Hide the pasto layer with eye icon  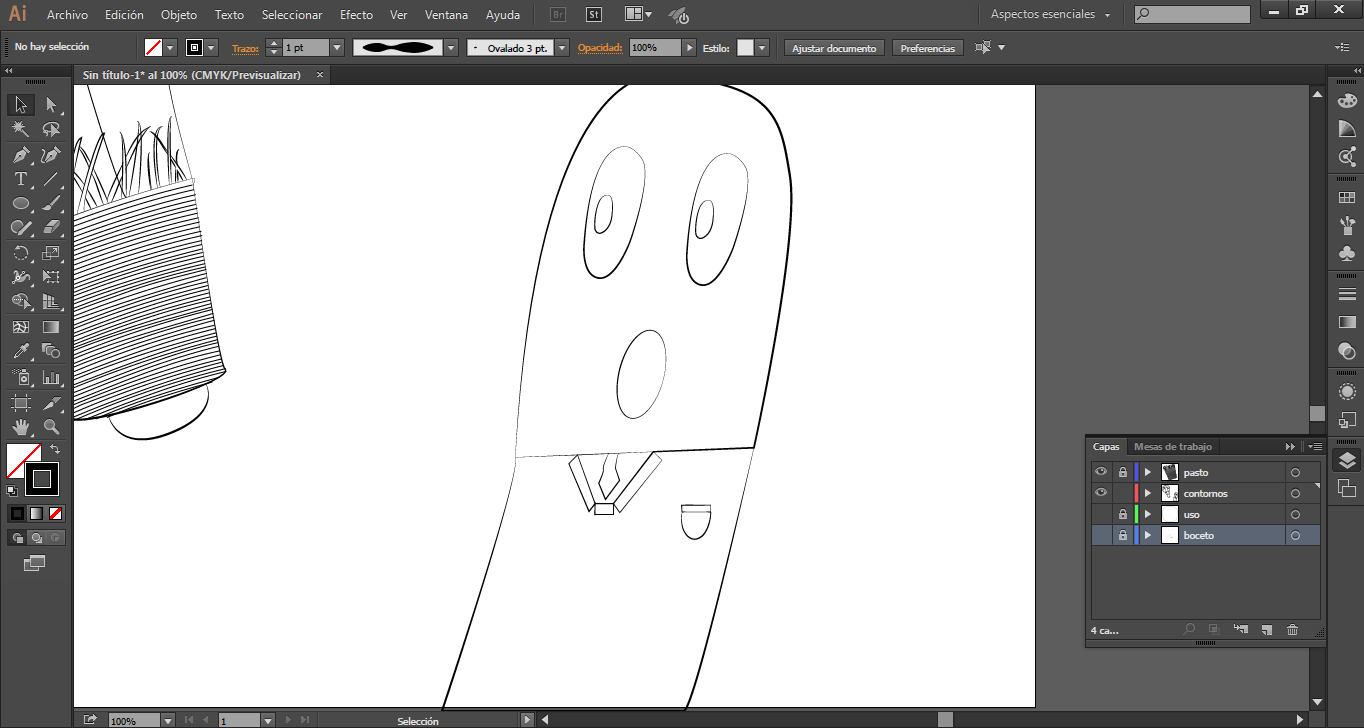pyautogui.click(x=1101, y=472)
